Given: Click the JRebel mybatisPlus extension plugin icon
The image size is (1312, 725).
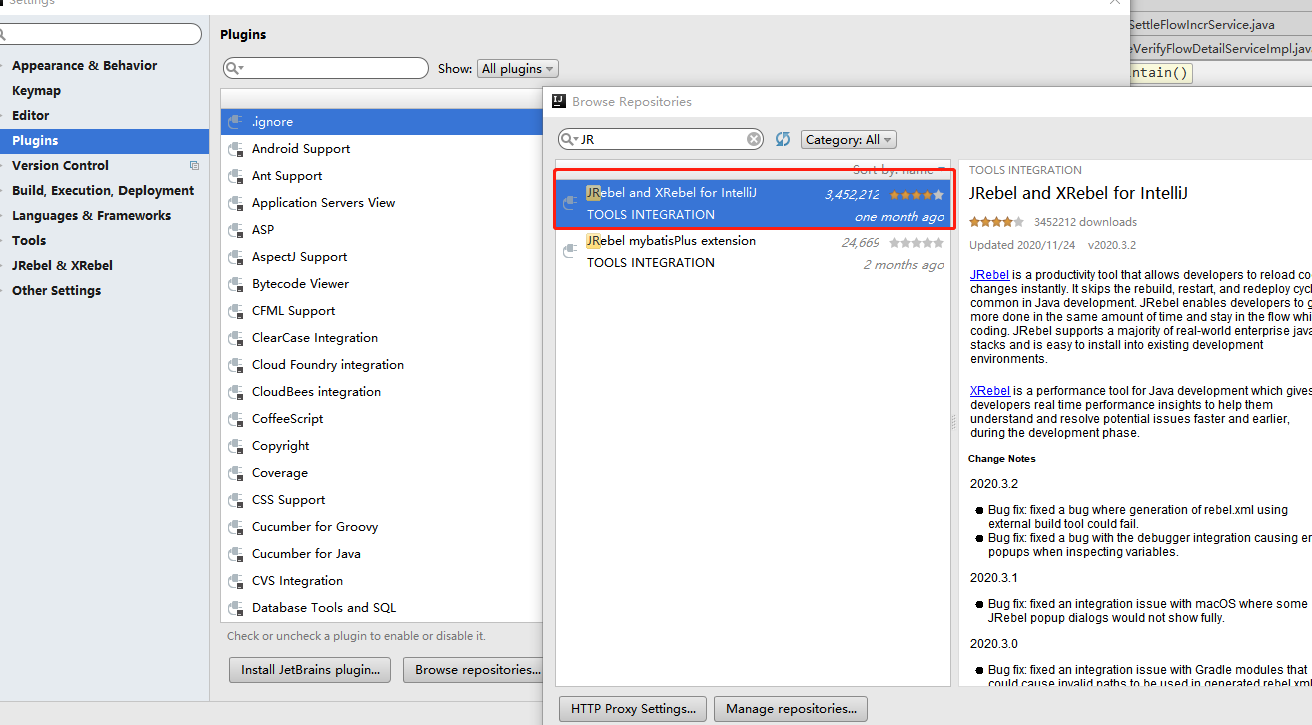Looking at the screenshot, I should tap(571, 252).
